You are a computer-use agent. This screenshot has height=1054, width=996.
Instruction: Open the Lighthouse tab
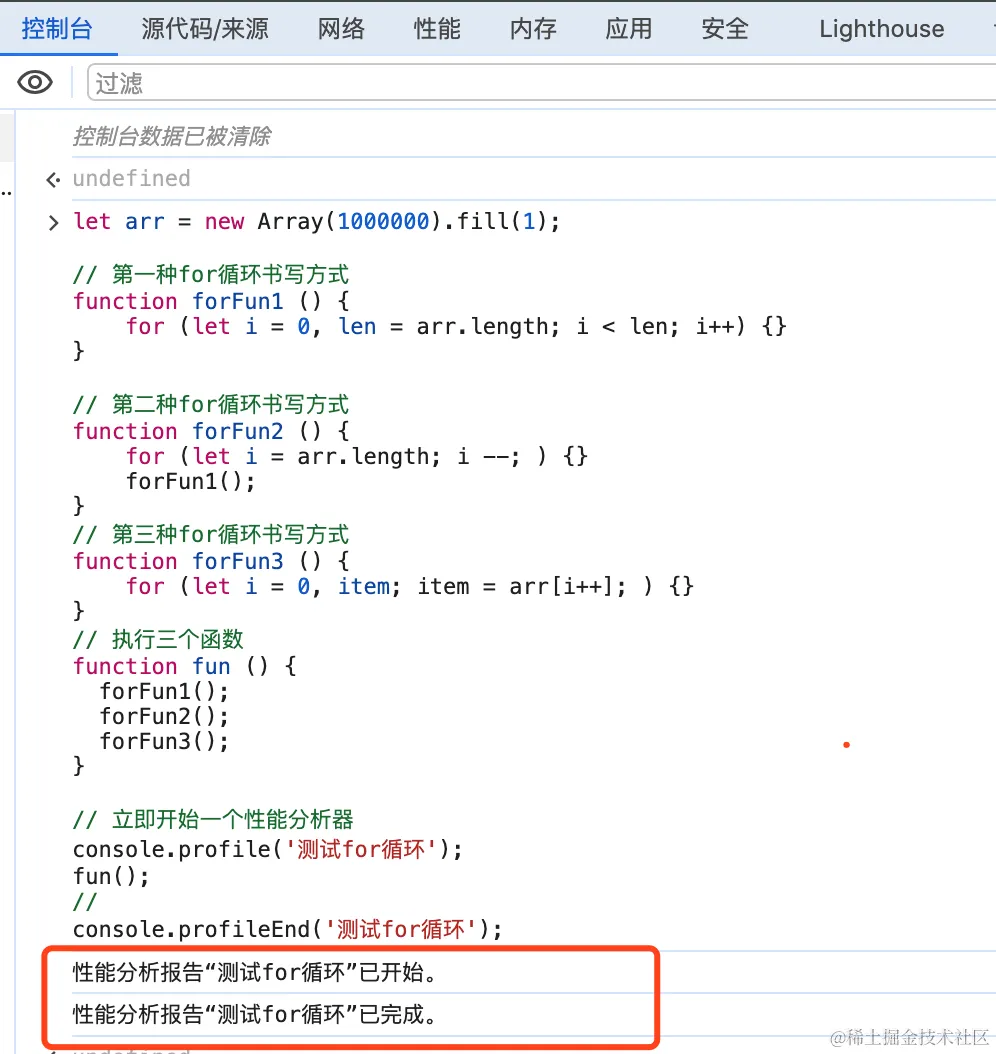881,29
